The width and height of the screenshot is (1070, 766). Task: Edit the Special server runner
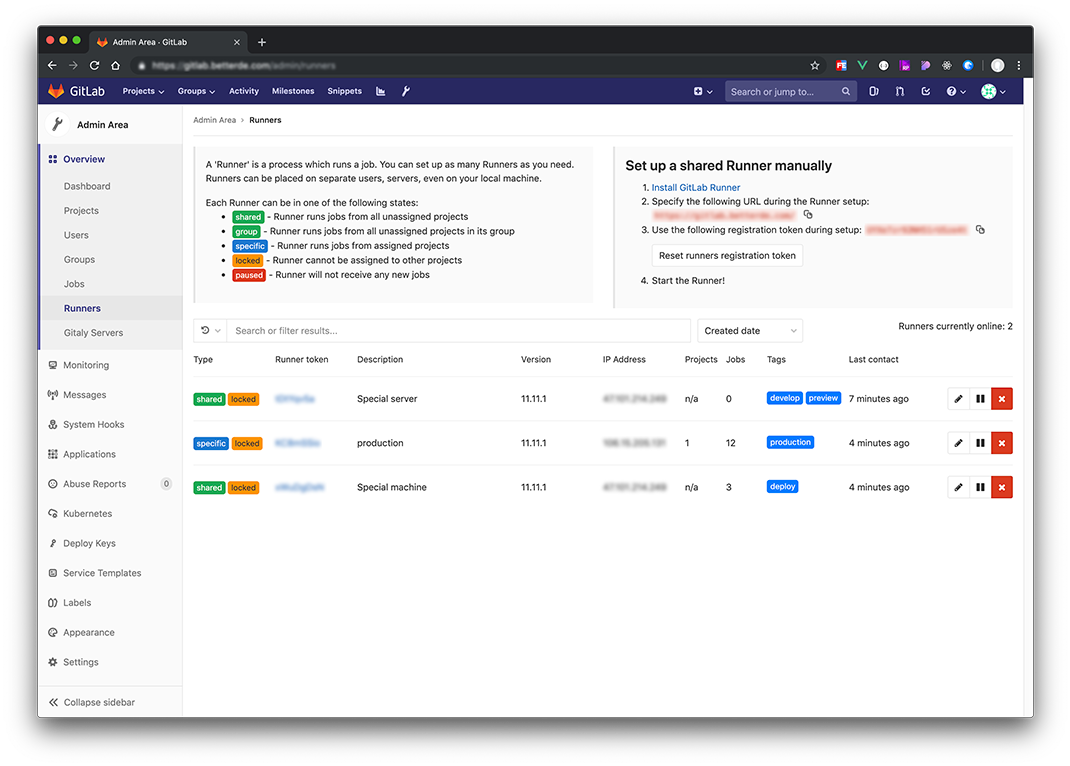957,398
